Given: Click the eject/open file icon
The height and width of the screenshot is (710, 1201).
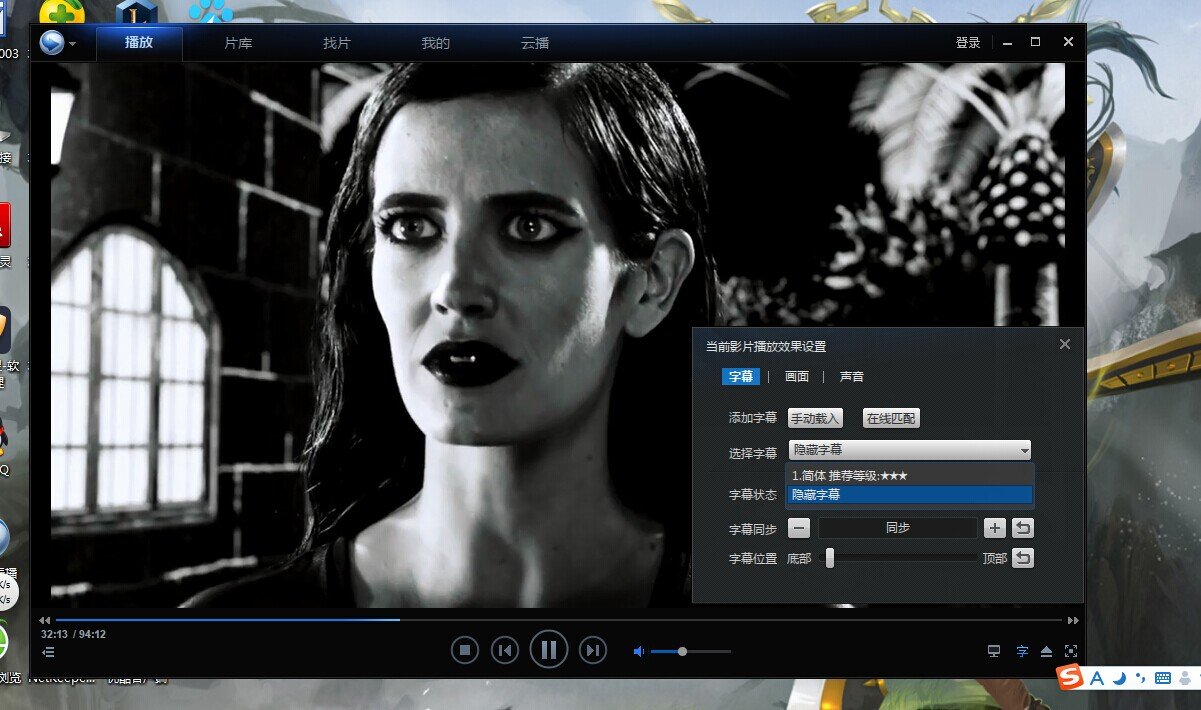Looking at the screenshot, I should [1046, 652].
